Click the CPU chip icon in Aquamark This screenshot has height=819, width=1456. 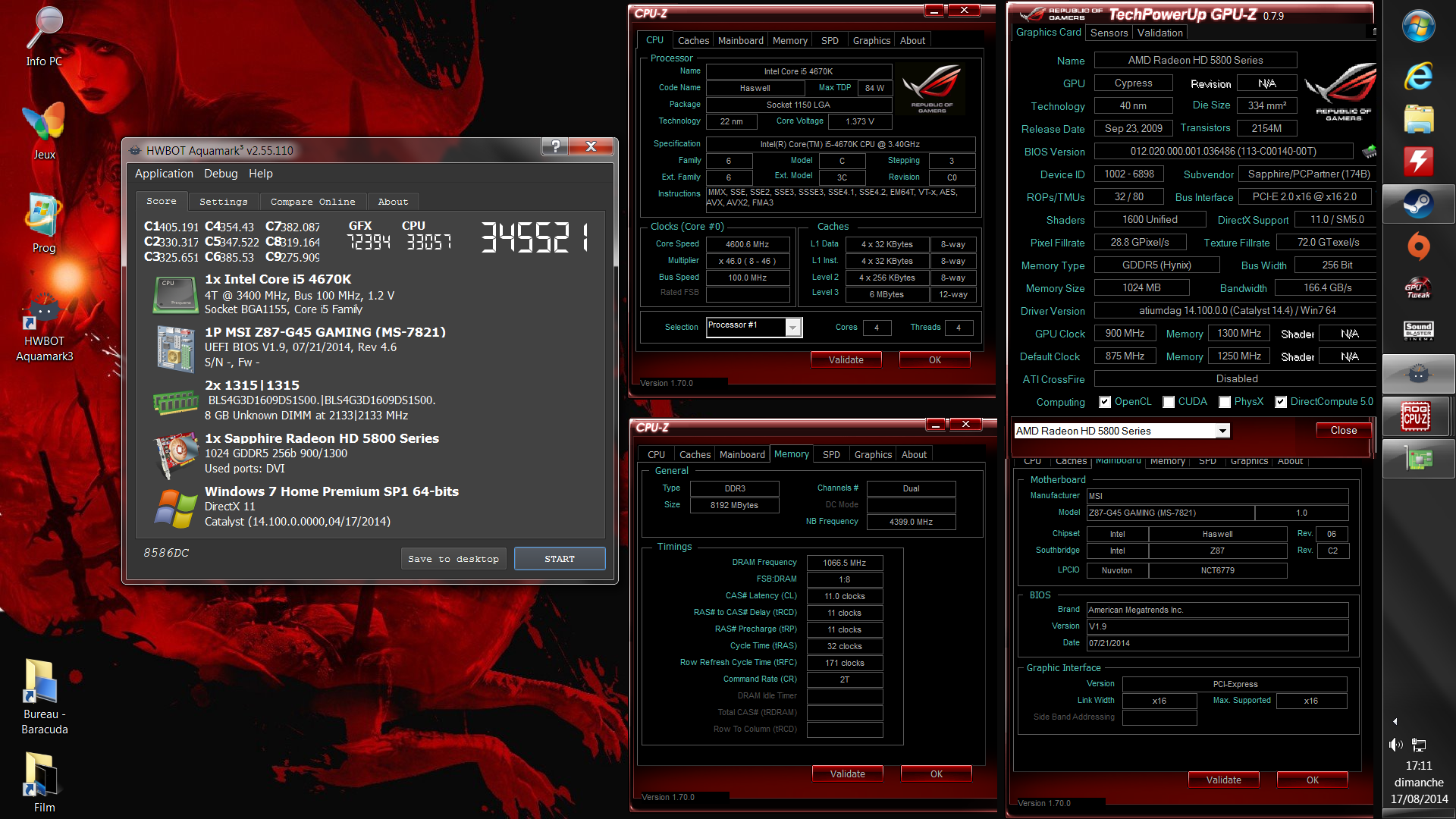point(175,294)
